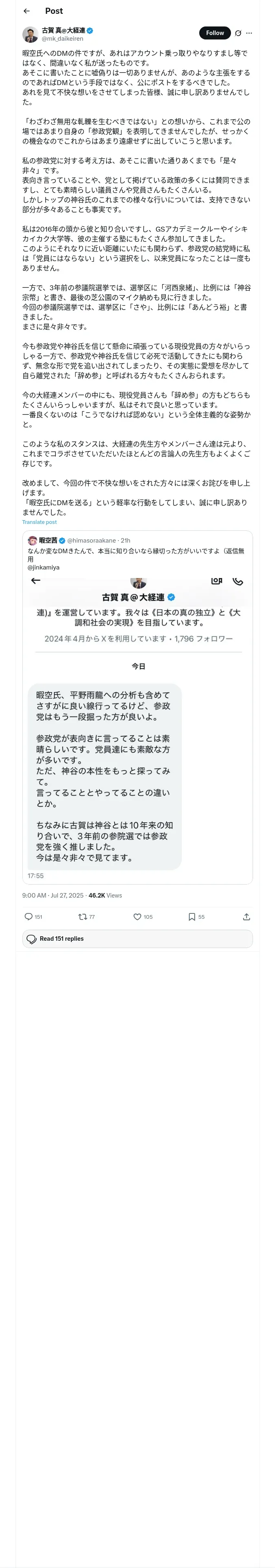Open author's profile avatar
The width and height of the screenshot is (275, 1568).
[31, 34]
